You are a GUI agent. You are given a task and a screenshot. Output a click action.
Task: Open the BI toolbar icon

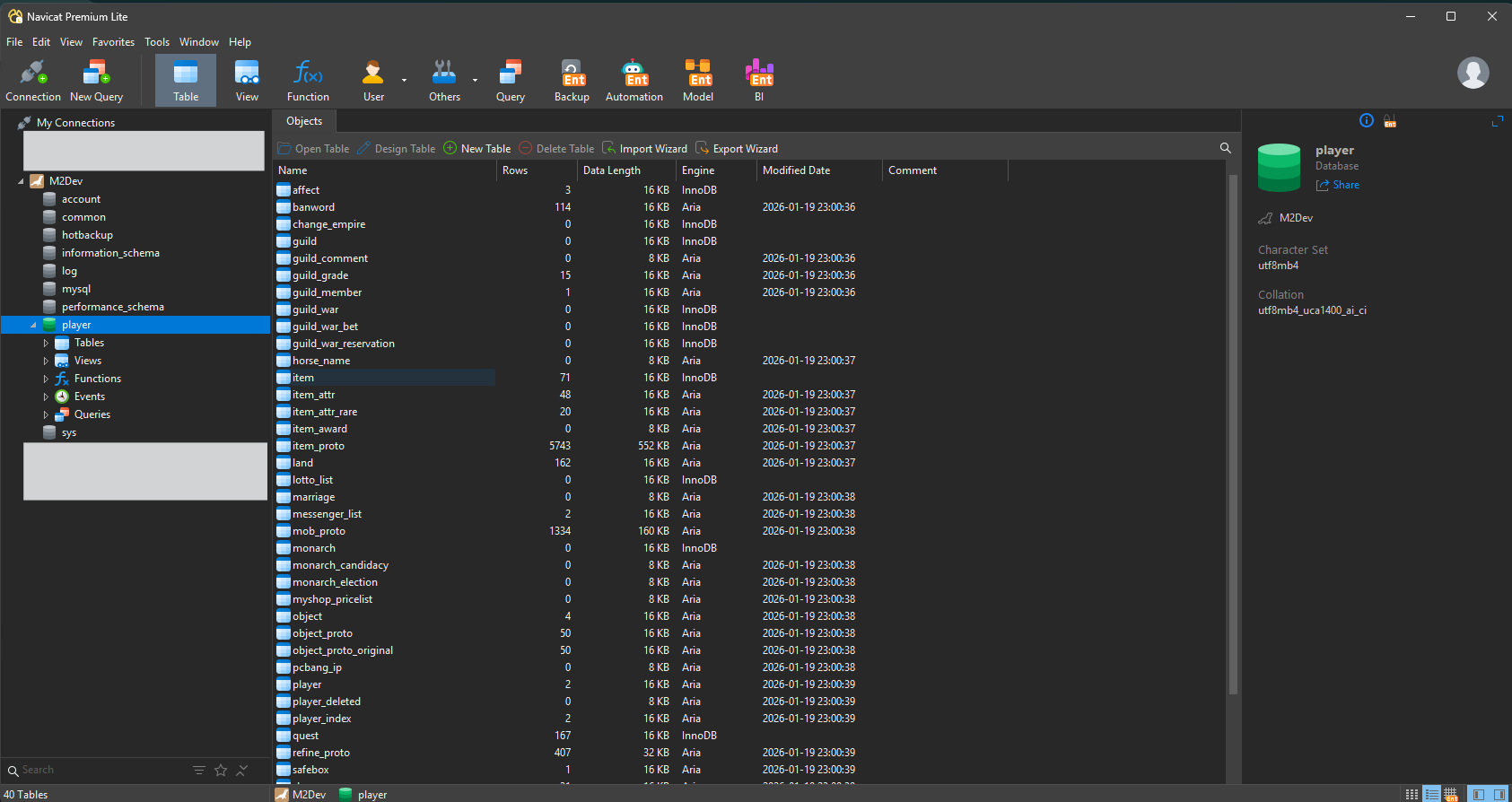coord(758,80)
